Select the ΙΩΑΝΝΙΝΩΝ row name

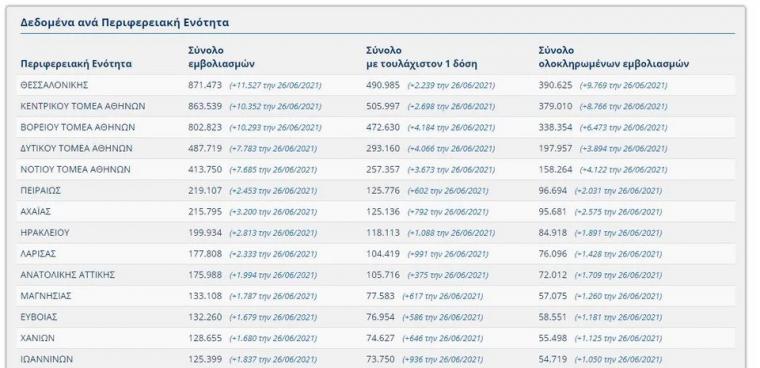point(47,359)
